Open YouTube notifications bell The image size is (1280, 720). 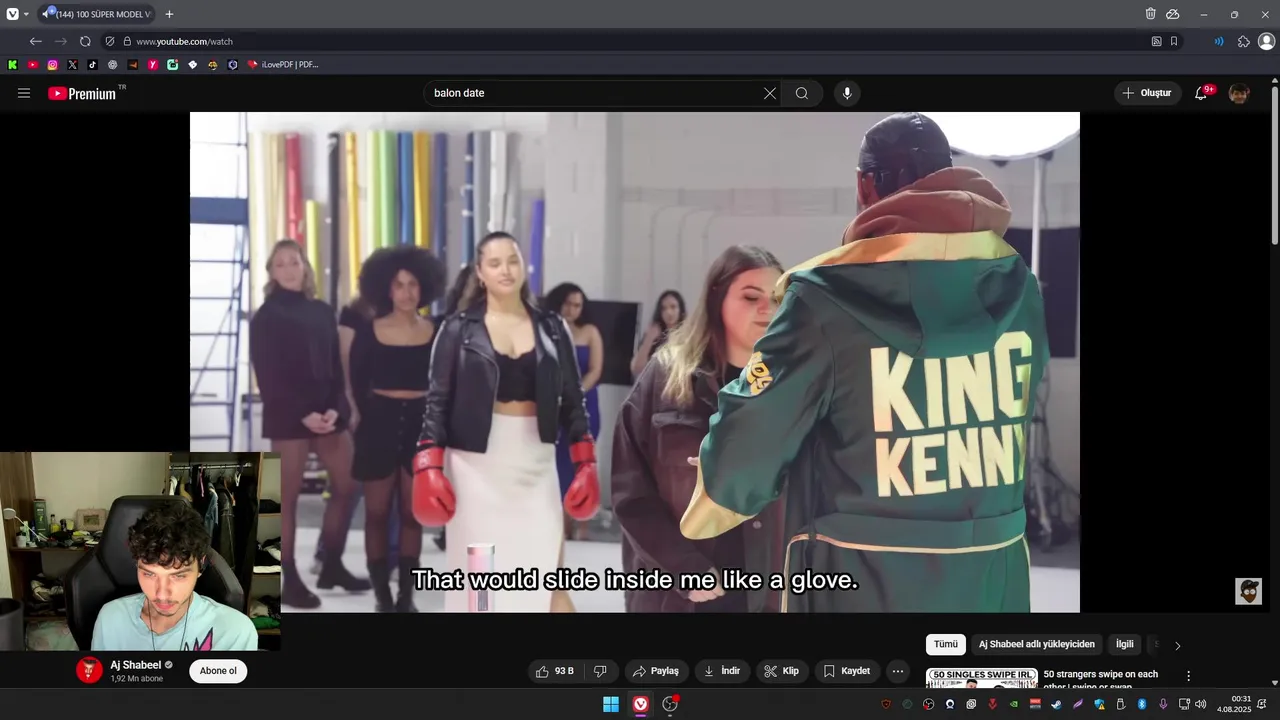tap(1202, 93)
